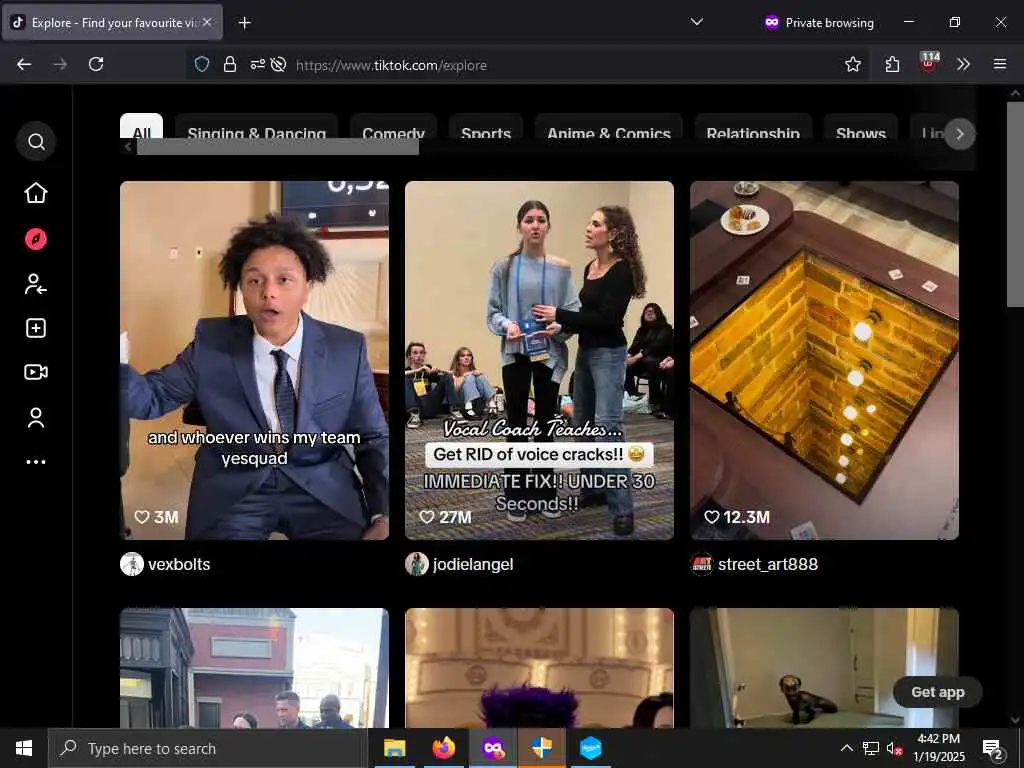Play the Vocal Coach video thumbnail
The image size is (1024, 768).
pyautogui.click(x=539, y=360)
